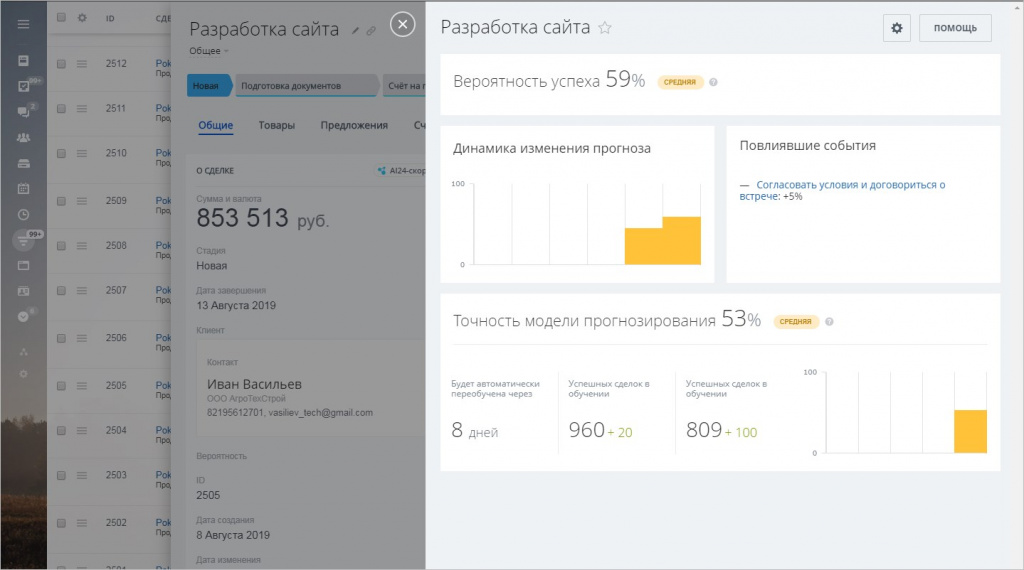Image resolution: width=1024 pixels, height=570 pixels.
Task: Open the settings gear in scoring panel
Action: pos(897,28)
